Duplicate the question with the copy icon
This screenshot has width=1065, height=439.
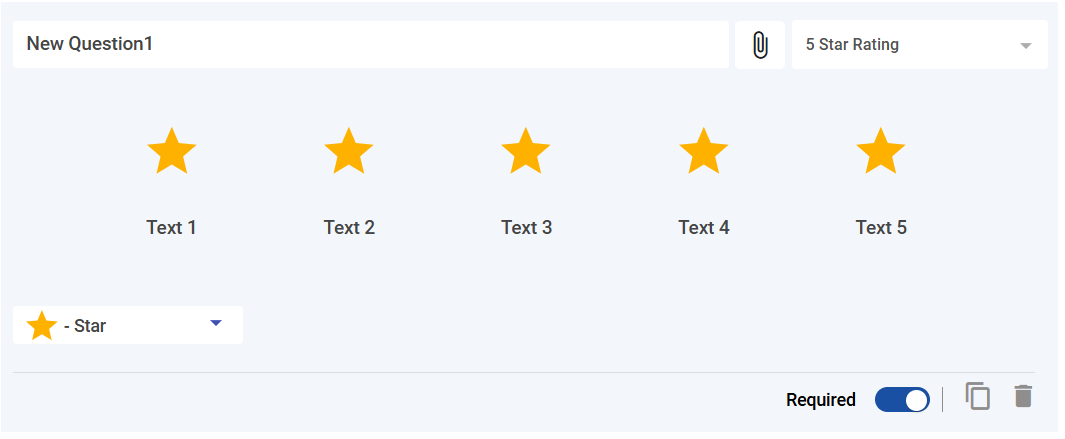(x=978, y=396)
